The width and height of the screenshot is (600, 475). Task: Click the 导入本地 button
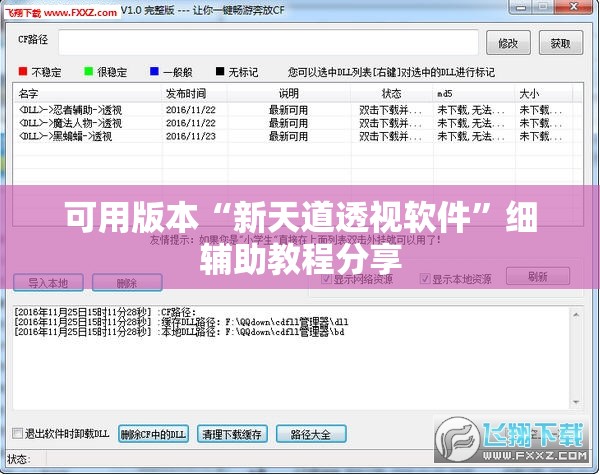point(48,283)
